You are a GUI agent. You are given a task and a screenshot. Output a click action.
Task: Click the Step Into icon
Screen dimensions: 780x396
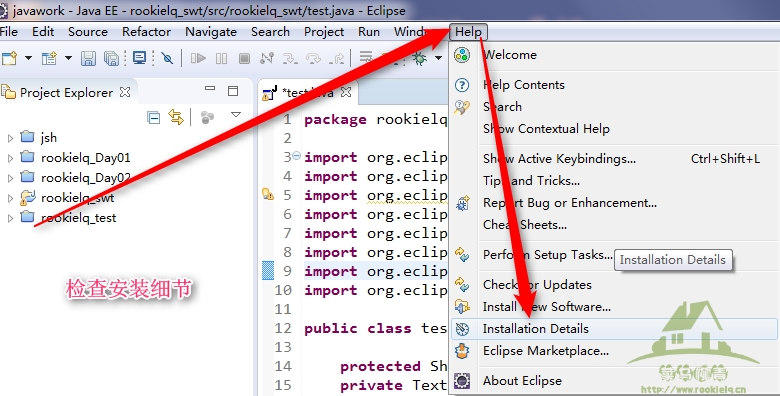point(290,59)
